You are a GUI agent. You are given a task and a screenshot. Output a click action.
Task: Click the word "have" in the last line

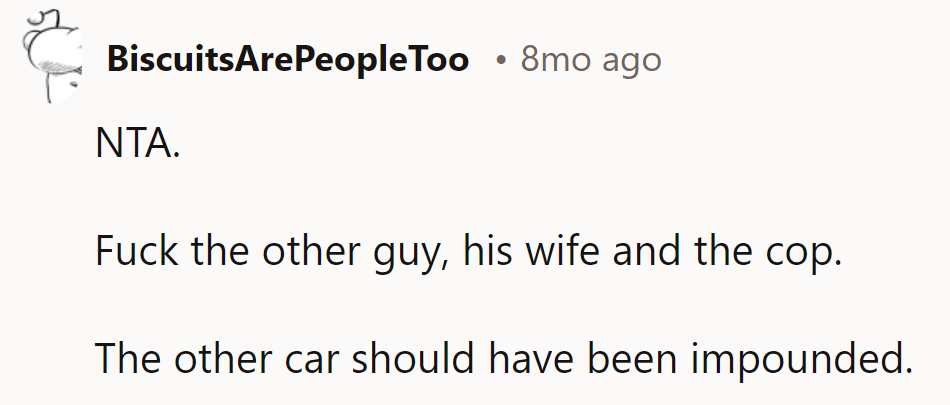pyautogui.click(x=521, y=357)
